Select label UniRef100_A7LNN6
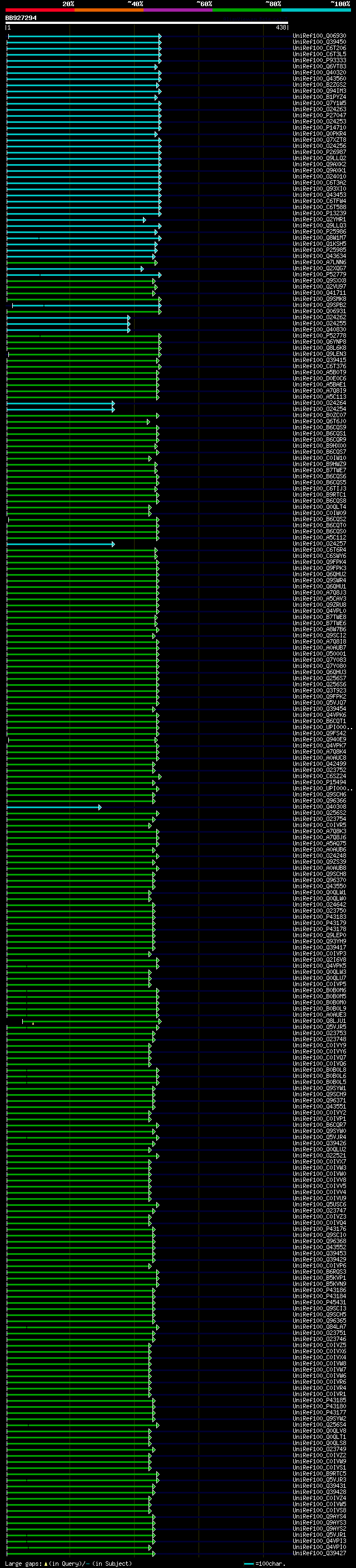 tap(319, 263)
